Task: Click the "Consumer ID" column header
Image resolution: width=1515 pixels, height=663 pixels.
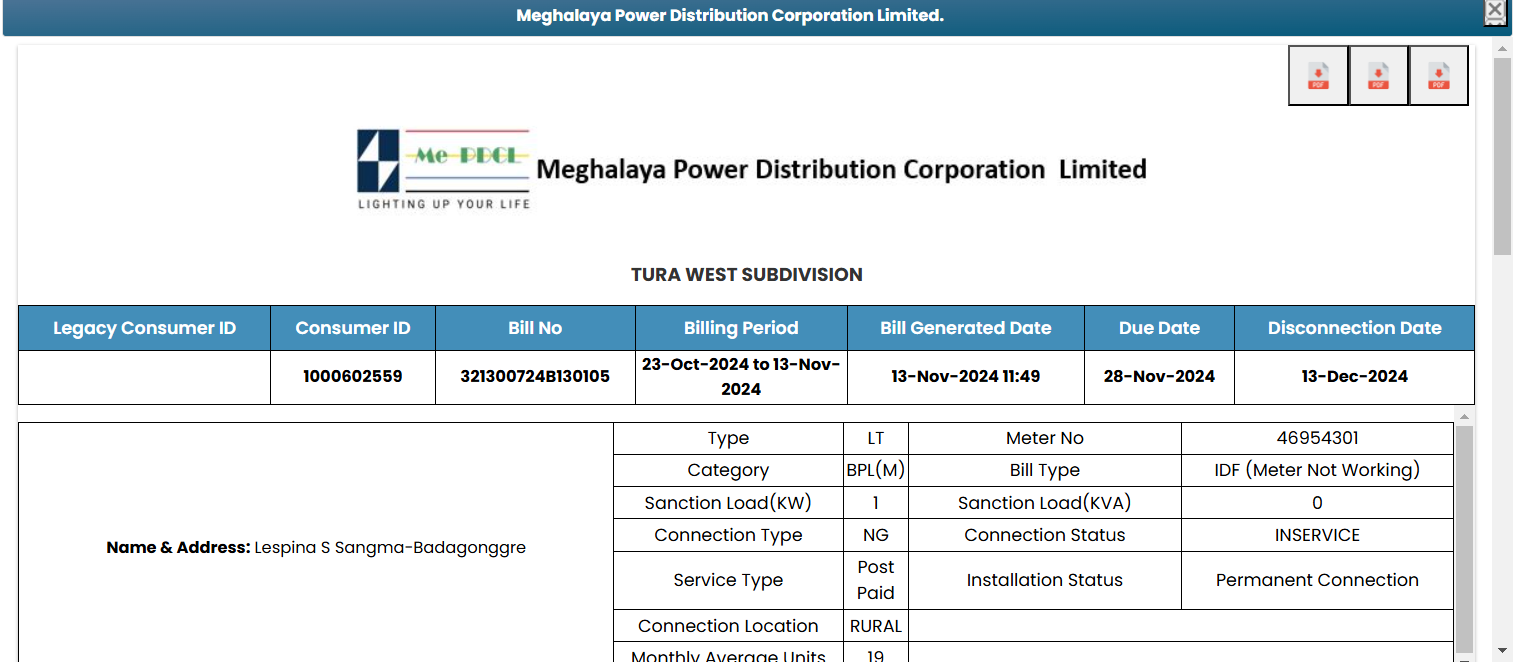Action: (353, 328)
